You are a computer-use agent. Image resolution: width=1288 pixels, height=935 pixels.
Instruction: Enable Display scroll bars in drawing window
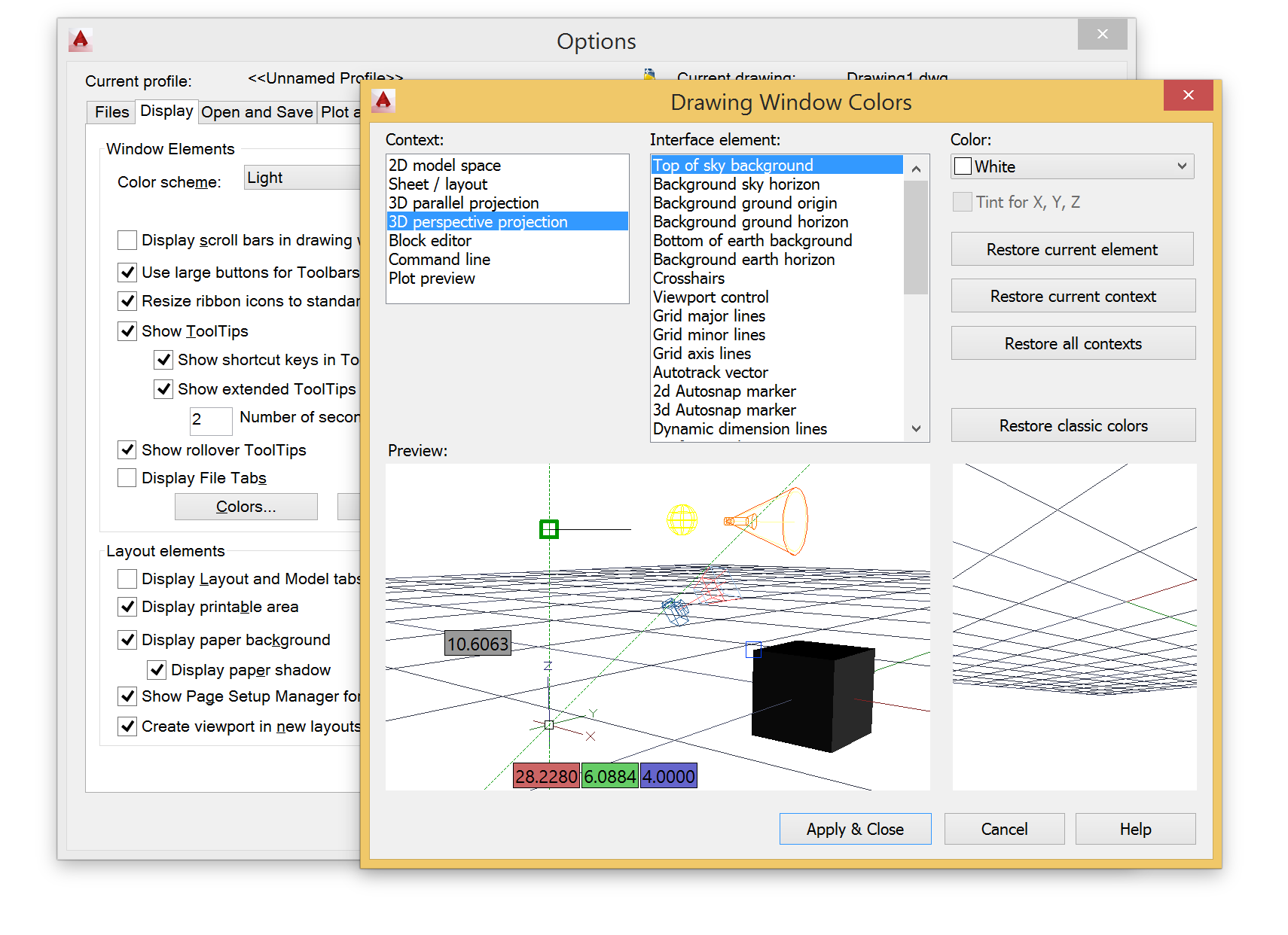click(127, 239)
